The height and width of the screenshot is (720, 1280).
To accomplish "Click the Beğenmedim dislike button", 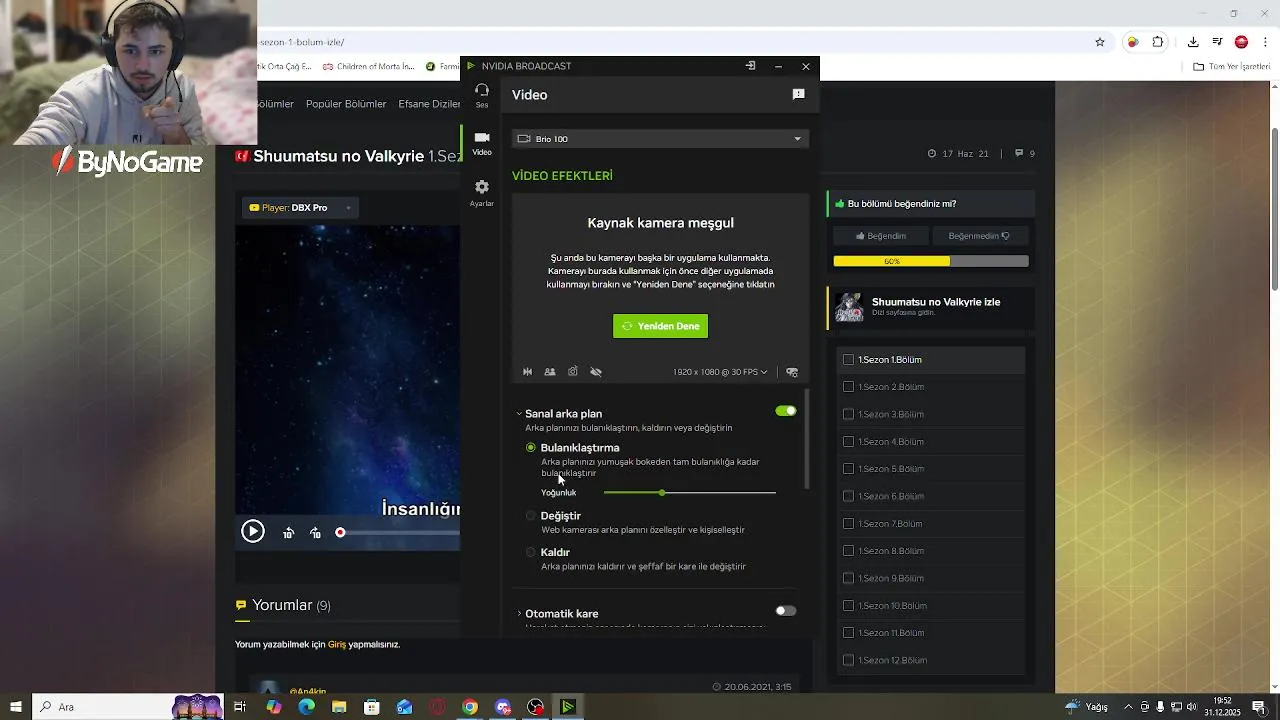I will click(x=979, y=236).
